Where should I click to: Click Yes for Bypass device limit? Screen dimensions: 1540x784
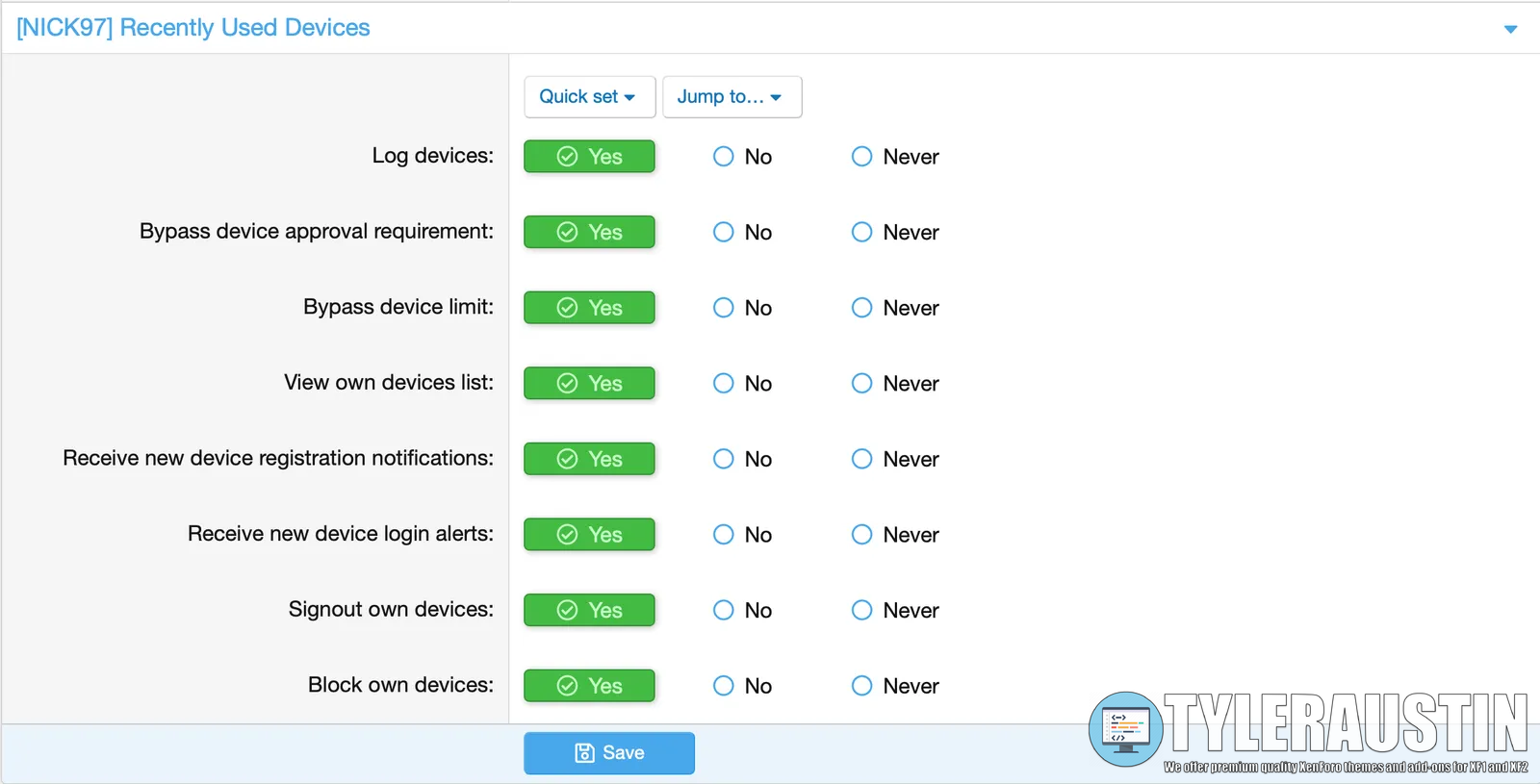(x=589, y=308)
